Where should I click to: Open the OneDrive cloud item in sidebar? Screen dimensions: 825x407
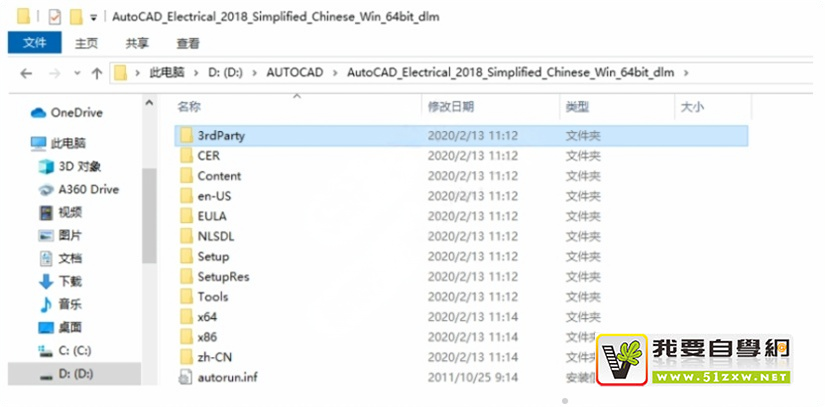tap(67, 113)
